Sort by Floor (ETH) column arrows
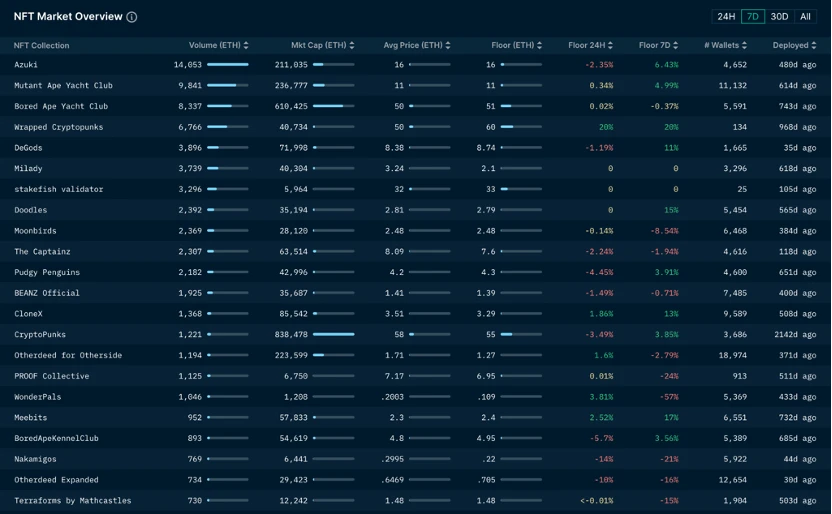This screenshot has height=514, width=832. coord(539,46)
